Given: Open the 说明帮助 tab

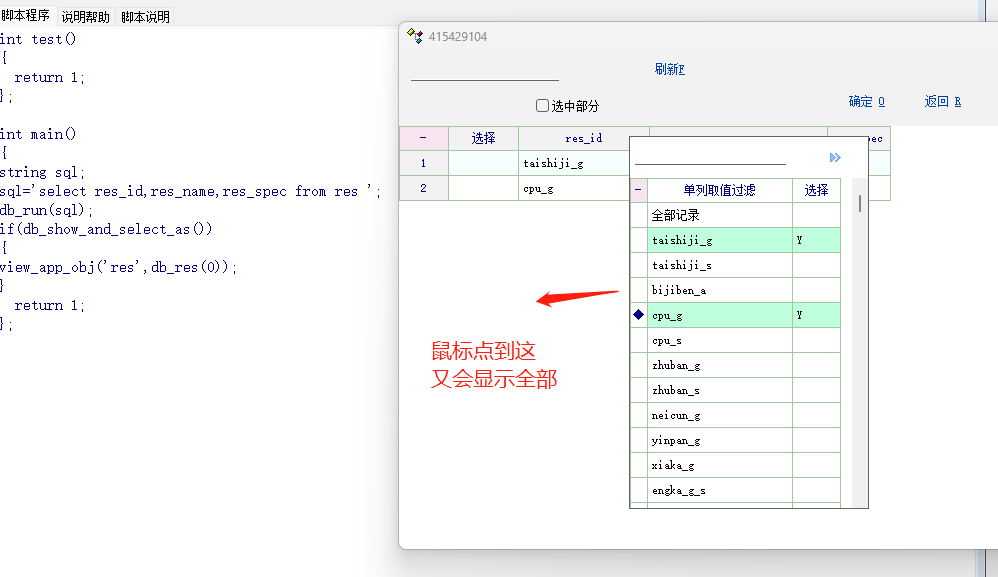Looking at the screenshot, I should (85, 17).
